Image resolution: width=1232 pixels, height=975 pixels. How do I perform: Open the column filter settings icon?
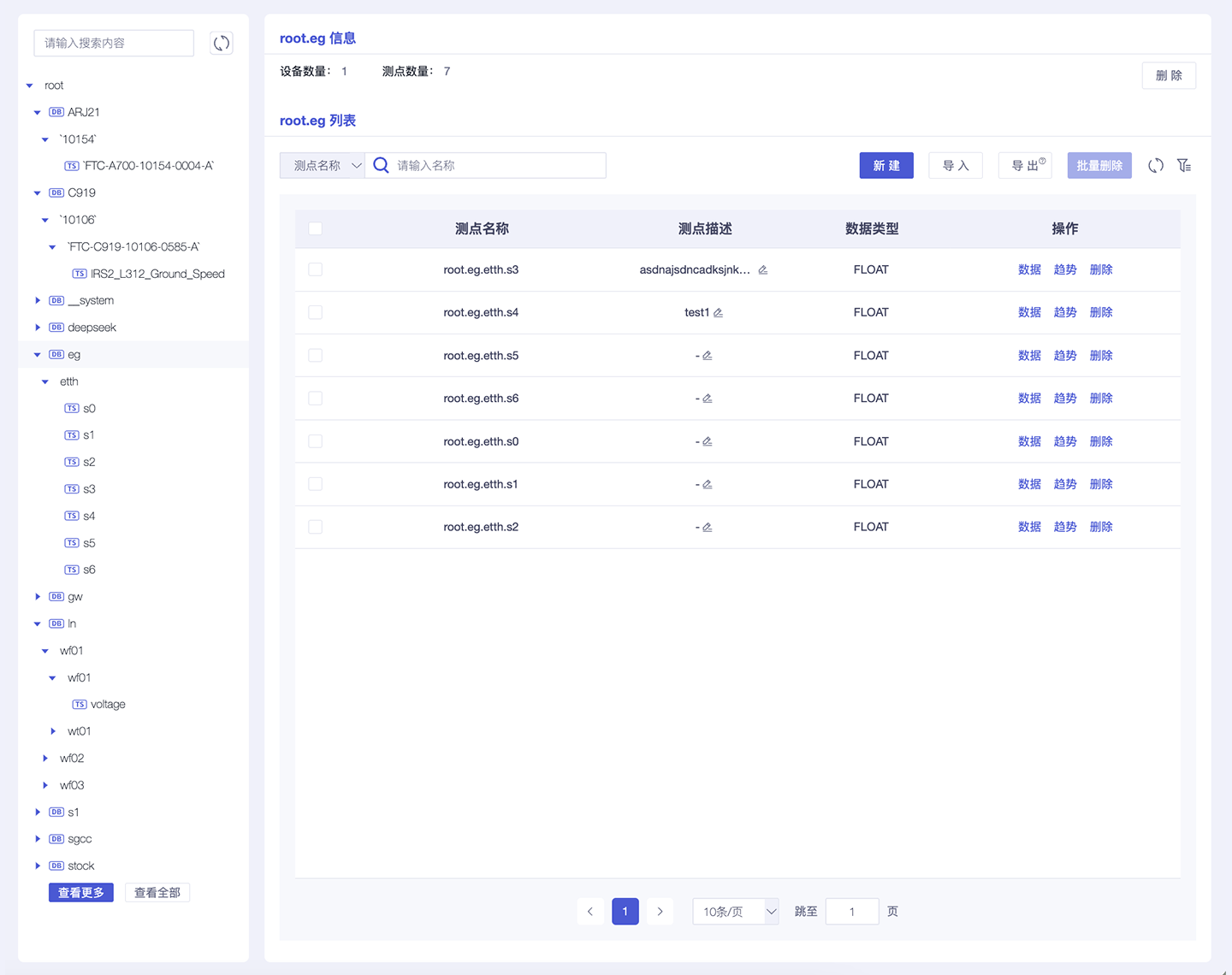pyautogui.click(x=1184, y=166)
